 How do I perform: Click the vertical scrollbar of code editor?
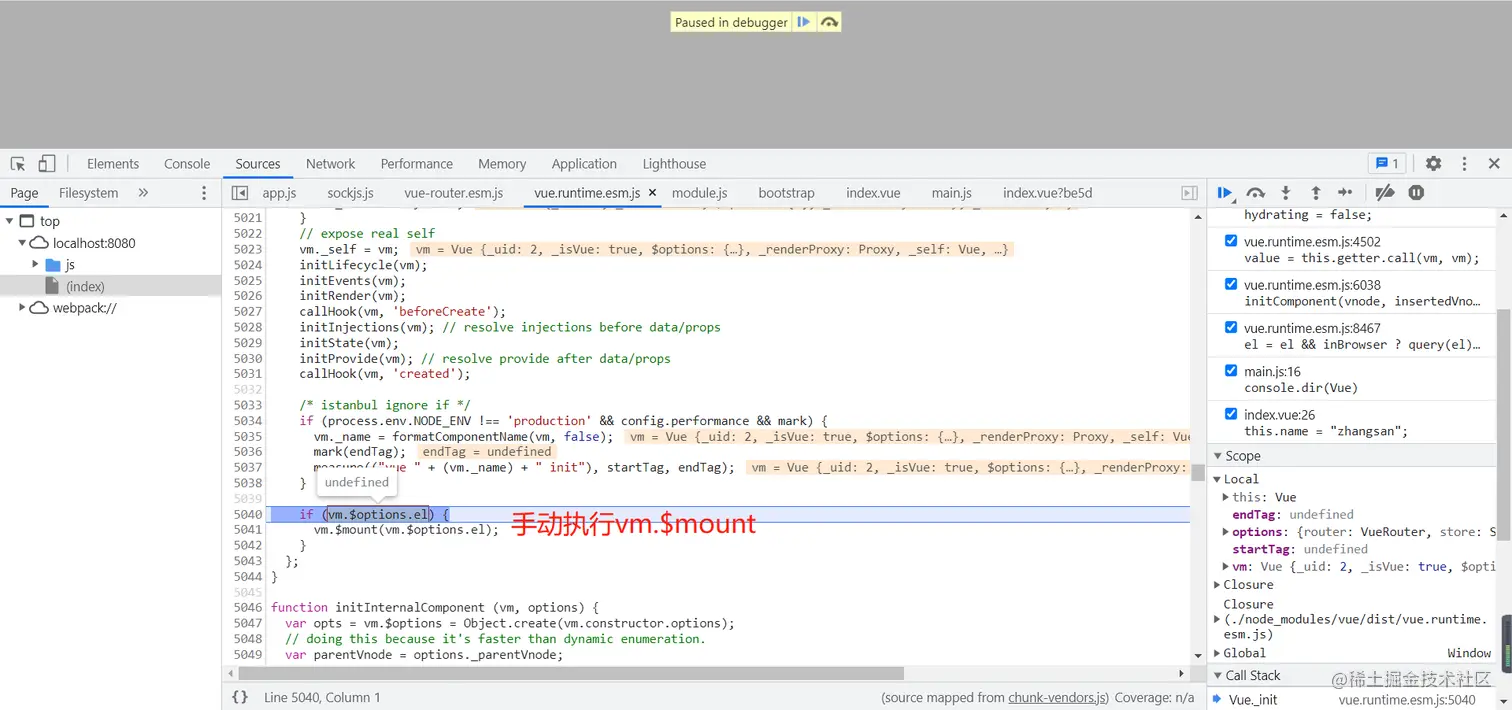point(1198,472)
